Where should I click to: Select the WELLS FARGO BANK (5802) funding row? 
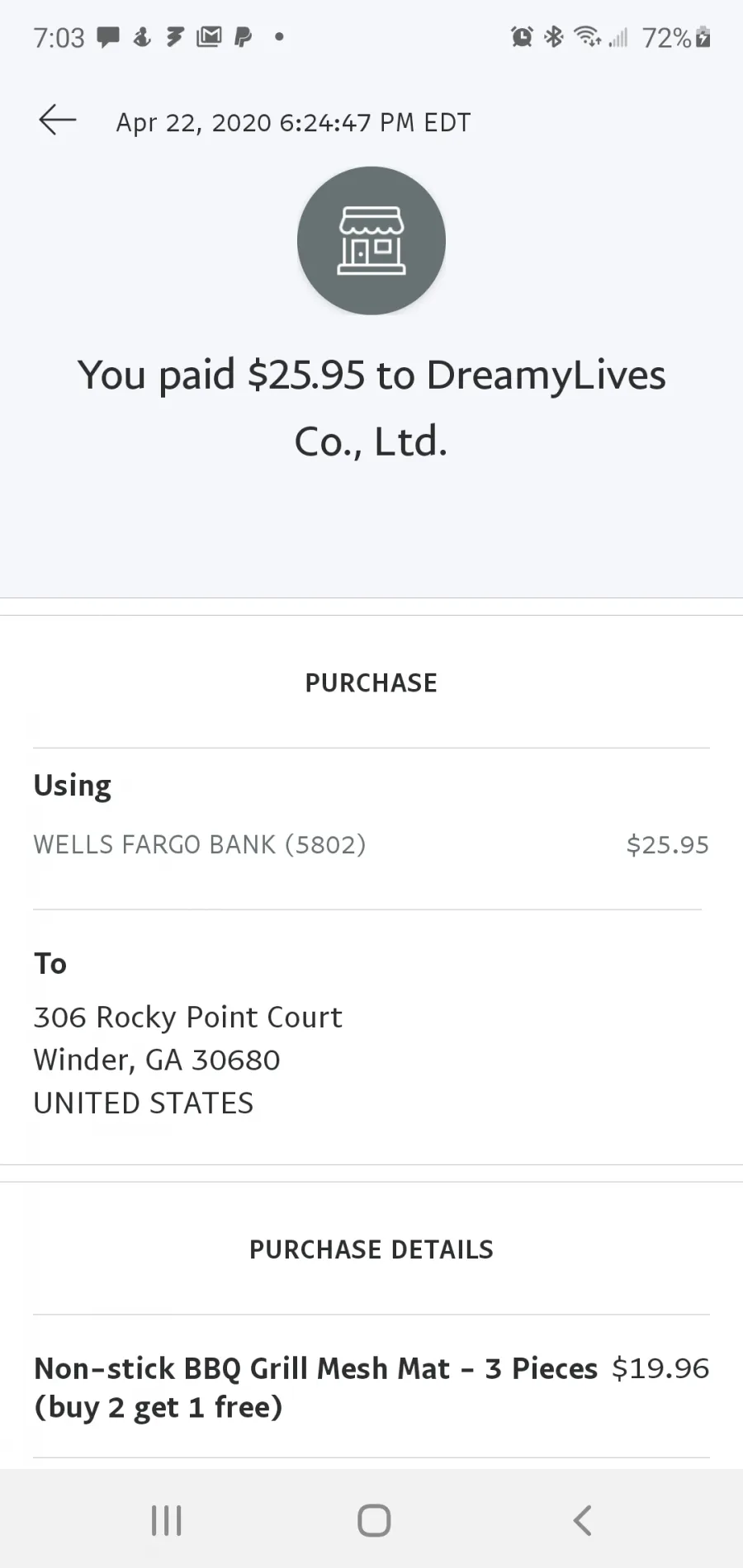(x=371, y=844)
